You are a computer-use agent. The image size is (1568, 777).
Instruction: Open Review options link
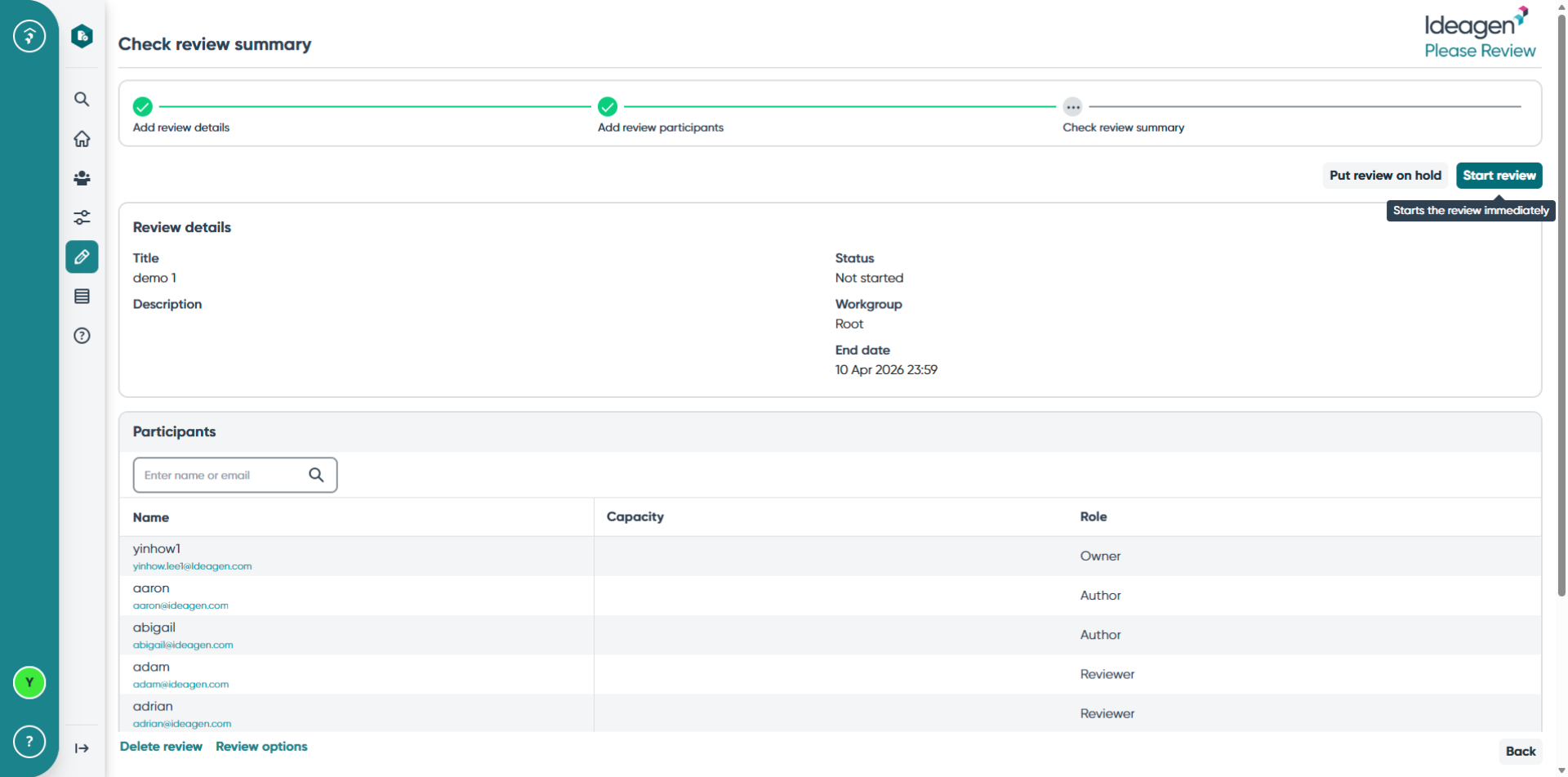(261, 747)
